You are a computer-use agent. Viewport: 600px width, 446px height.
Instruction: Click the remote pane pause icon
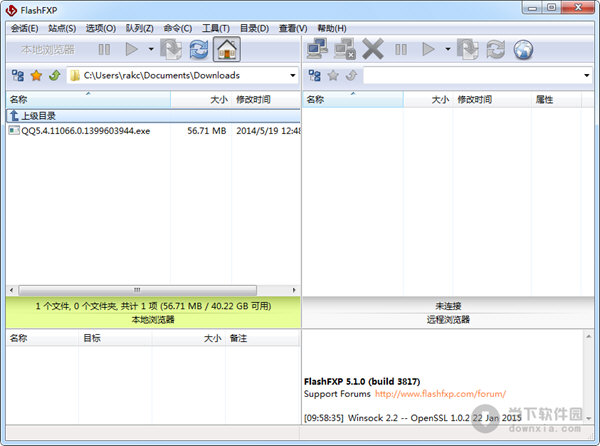(401, 49)
